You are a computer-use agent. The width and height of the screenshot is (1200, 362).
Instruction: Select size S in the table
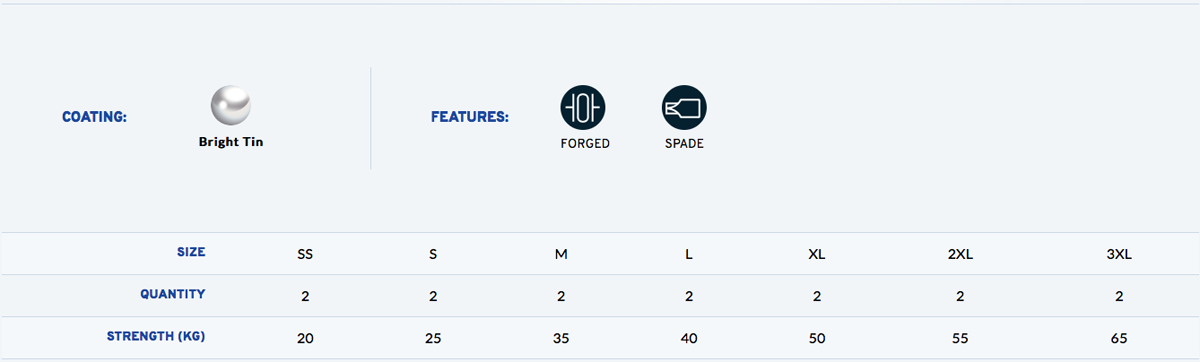click(x=433, y=254)
